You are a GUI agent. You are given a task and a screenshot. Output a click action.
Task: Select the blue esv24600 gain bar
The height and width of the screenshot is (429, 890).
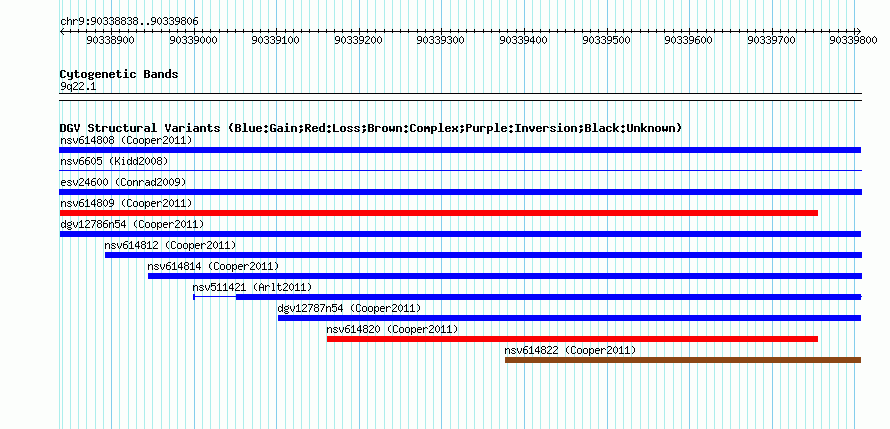click(x=460, y=192)
